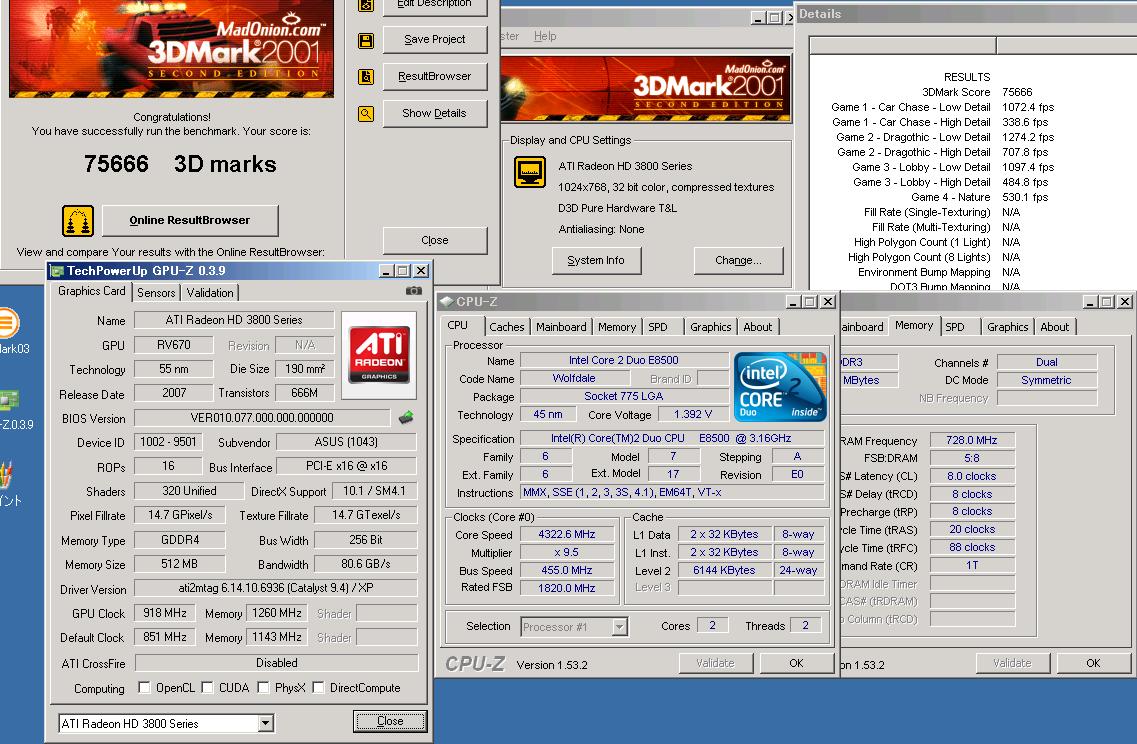
Task: Open the Mainboard tab in front CPU-Z
Action: [x=561, y=327]
